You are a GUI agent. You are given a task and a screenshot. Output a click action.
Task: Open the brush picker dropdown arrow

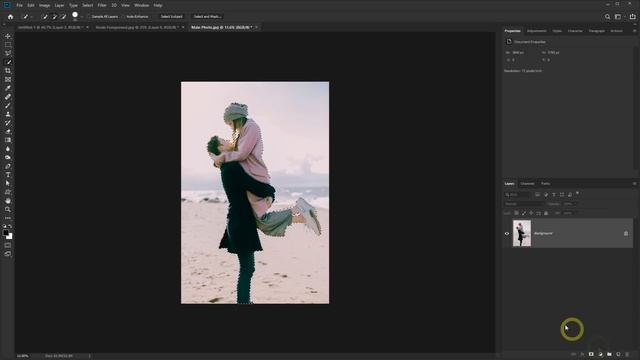(81, 17)
